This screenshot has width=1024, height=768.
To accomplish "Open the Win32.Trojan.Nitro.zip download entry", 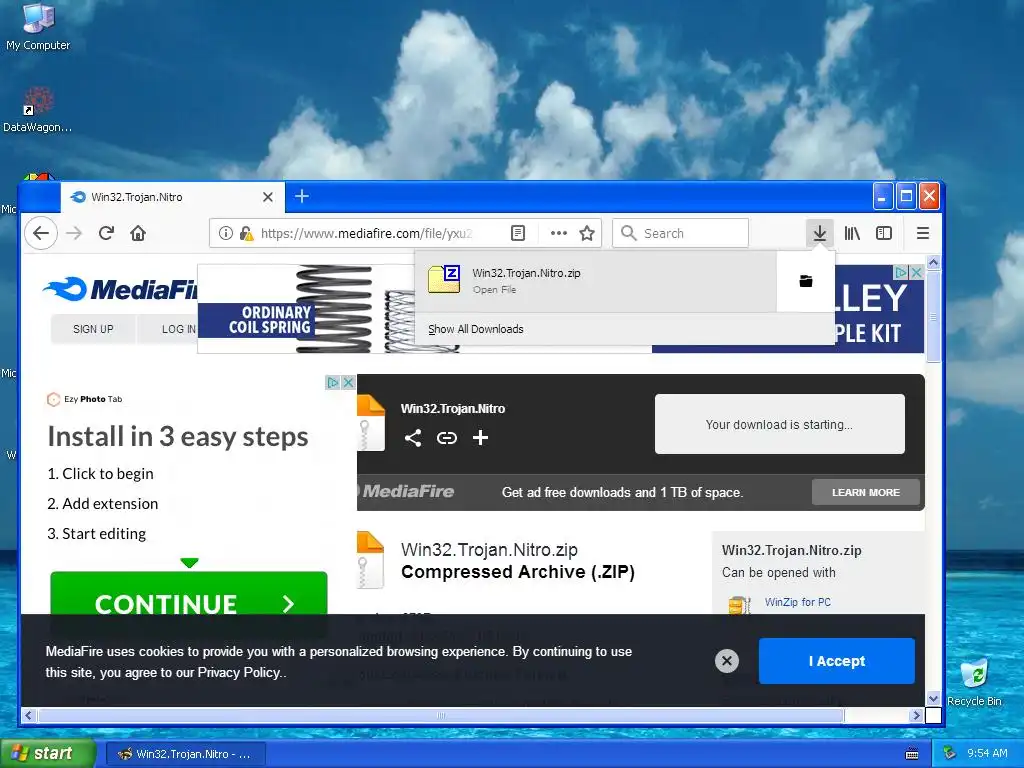I will click(596, 281).
